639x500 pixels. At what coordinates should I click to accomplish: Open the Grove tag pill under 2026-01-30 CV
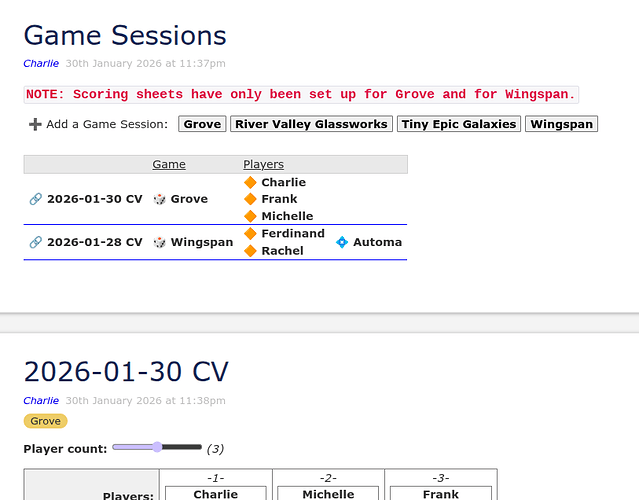45,421
